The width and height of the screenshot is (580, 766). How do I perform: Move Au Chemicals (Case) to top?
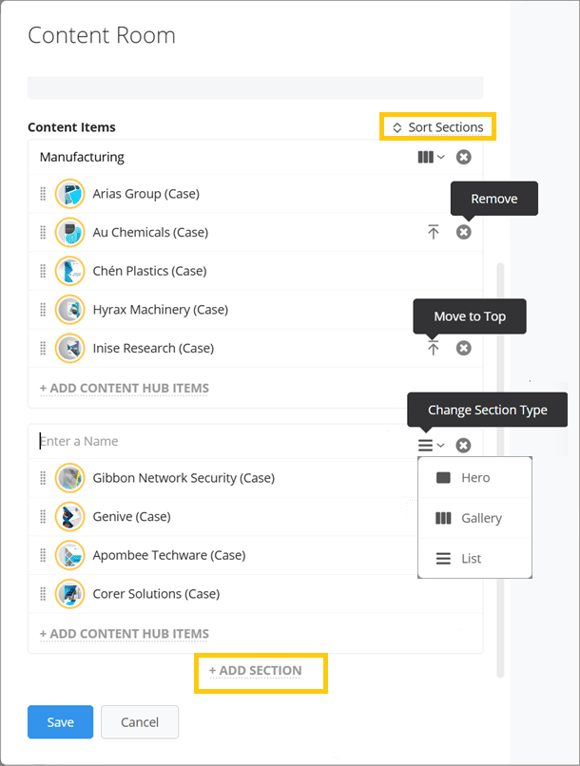point(433,232)
